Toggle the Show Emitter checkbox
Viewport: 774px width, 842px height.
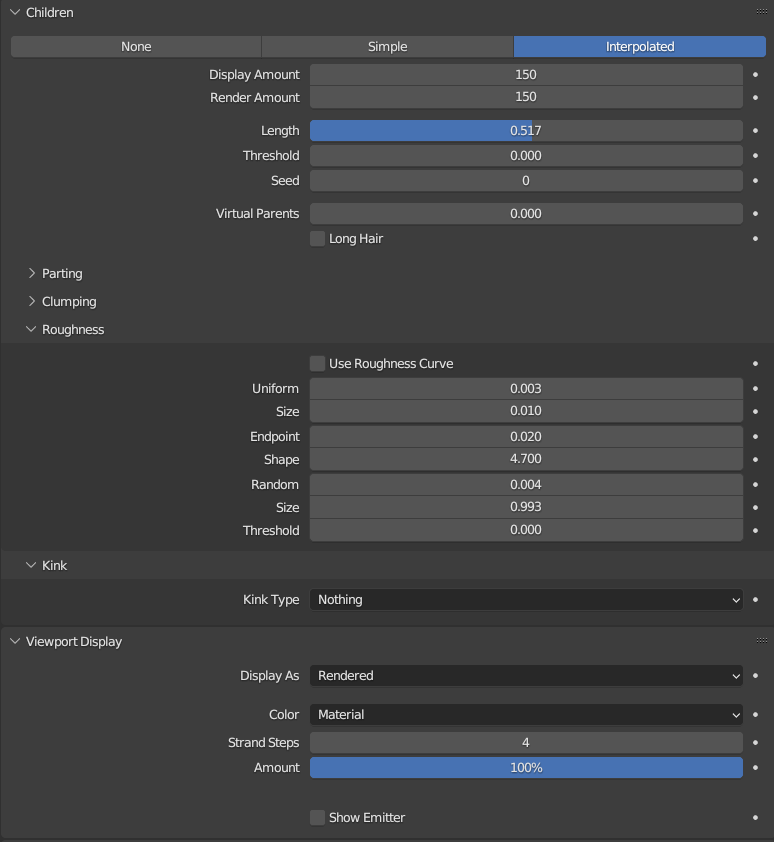318,818
